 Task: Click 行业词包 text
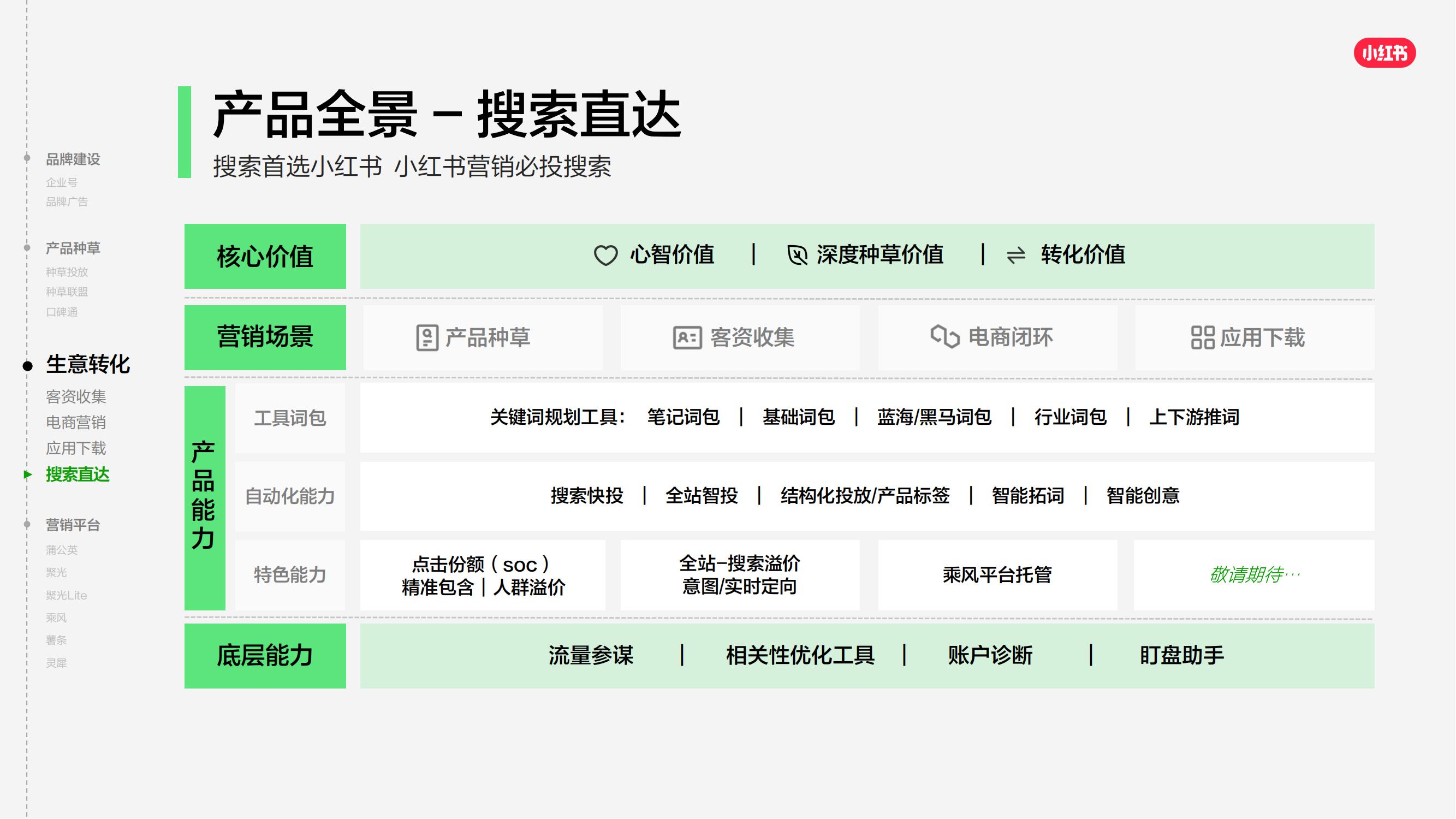click(1071, 418)
